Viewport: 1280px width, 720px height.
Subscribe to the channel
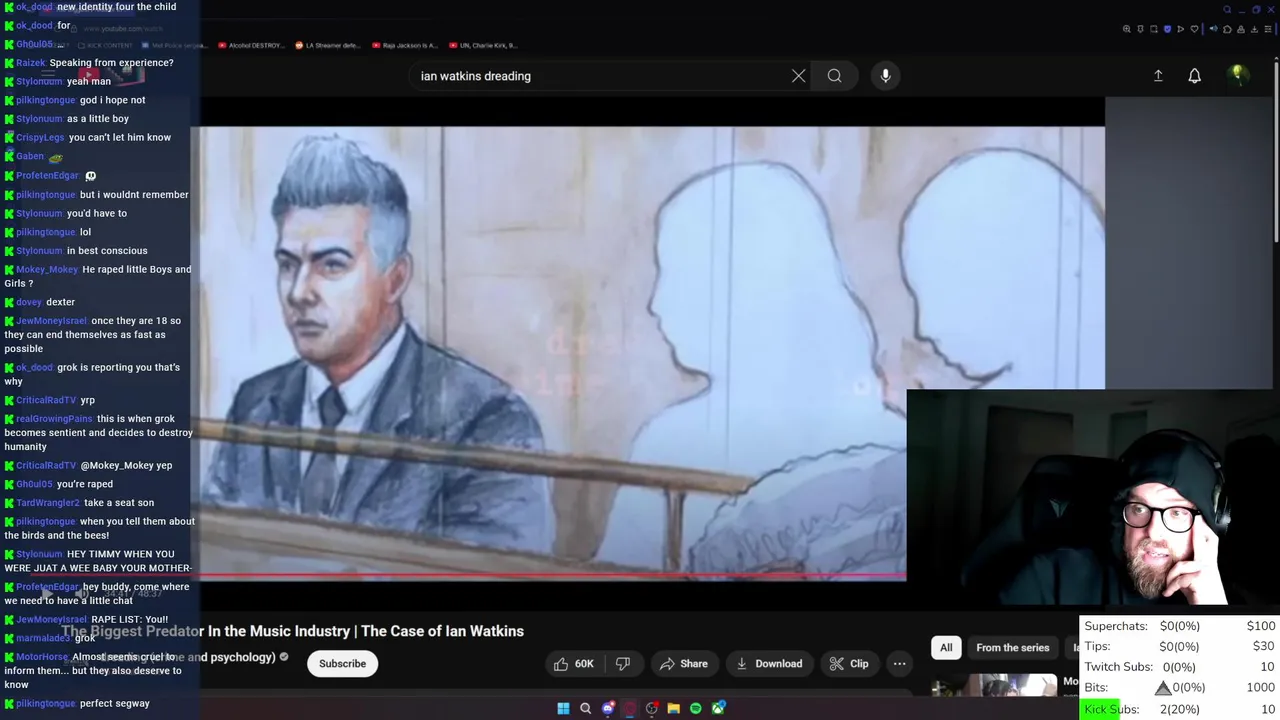click(x=342, y=663)
